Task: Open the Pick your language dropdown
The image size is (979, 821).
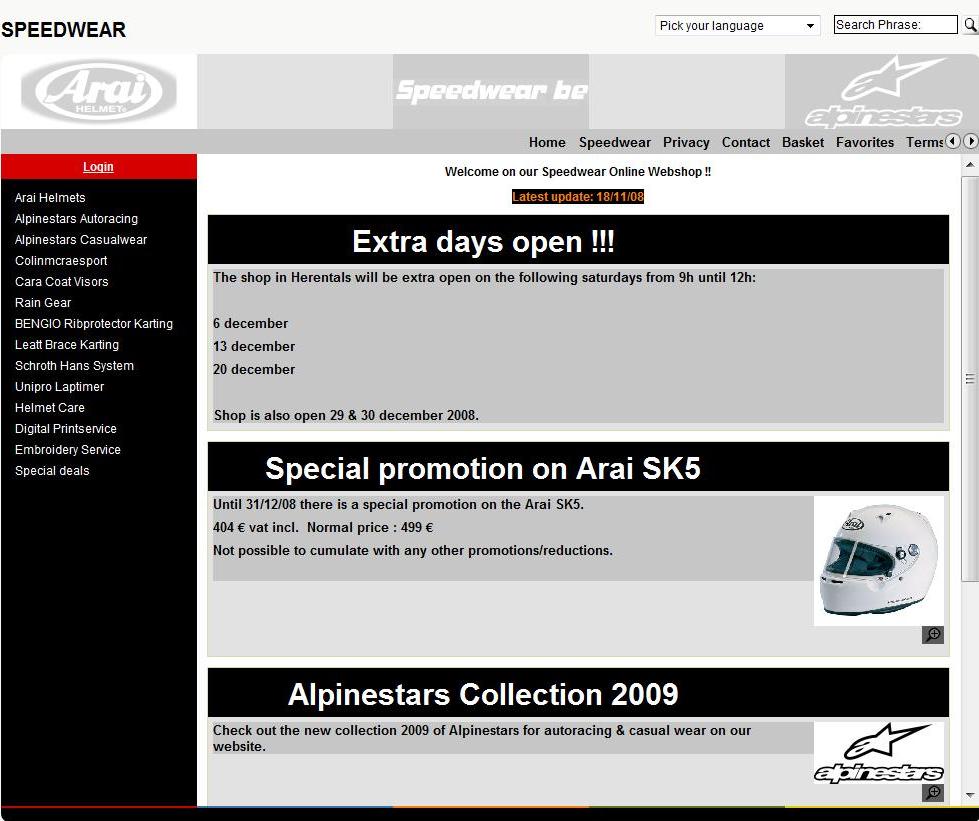Action: [737, 26]
